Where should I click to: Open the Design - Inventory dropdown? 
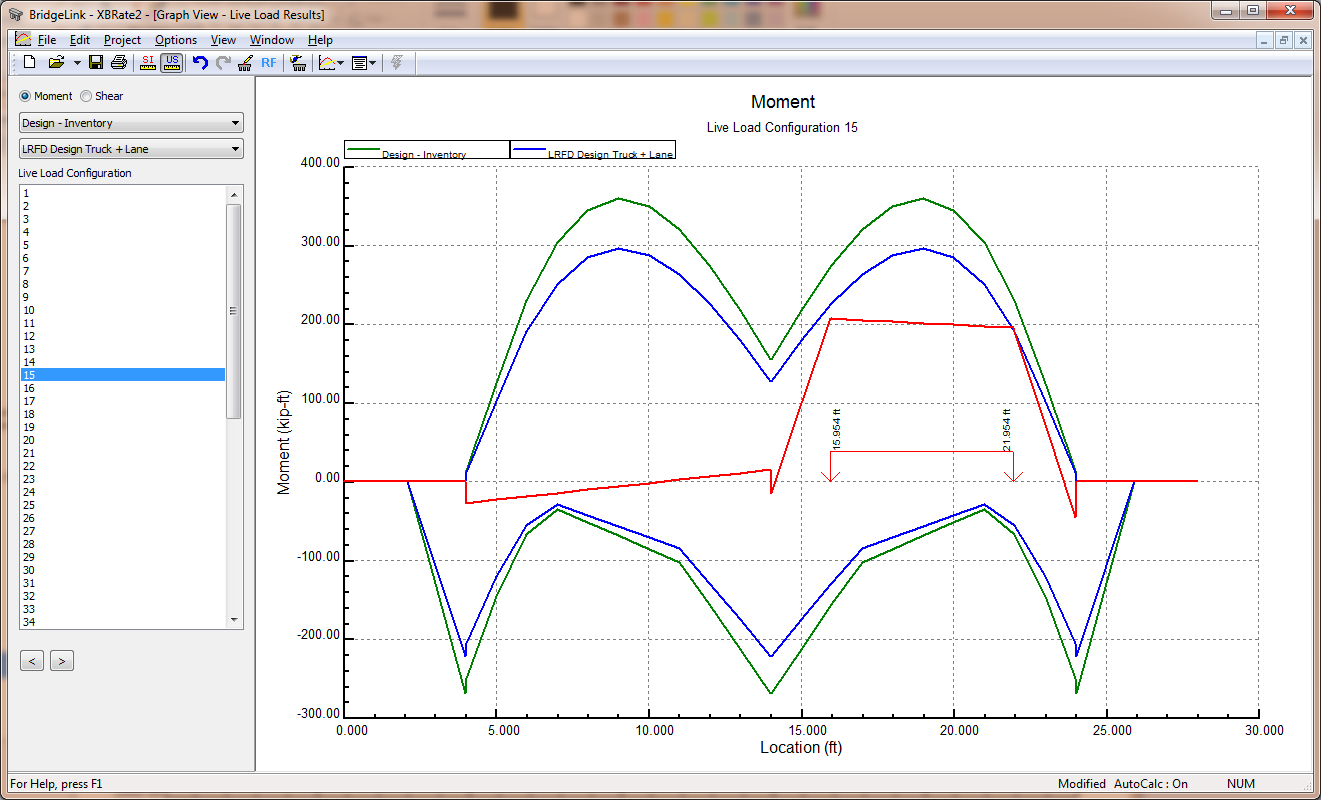(131, 123)
